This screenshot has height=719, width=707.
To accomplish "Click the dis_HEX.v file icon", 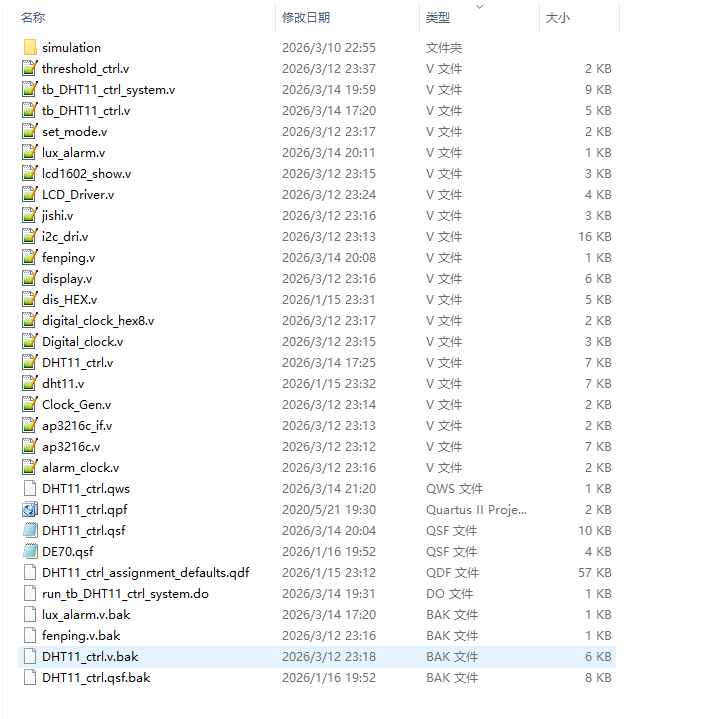I will click(x=30, y=299).
